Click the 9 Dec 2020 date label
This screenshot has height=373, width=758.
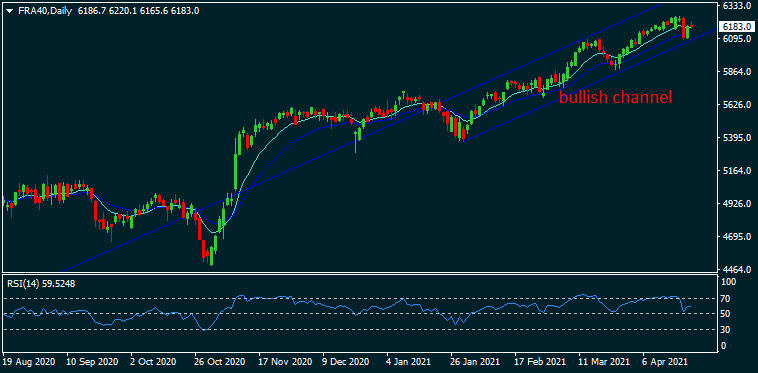[x=346, y=361]
